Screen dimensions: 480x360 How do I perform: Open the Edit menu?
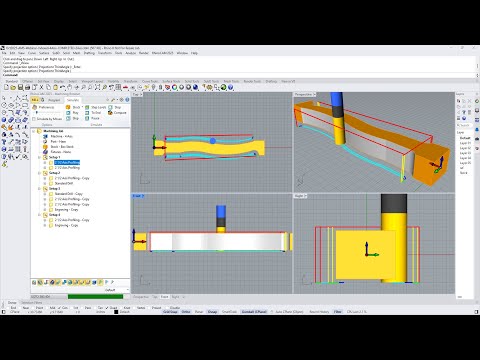(12, 53)
